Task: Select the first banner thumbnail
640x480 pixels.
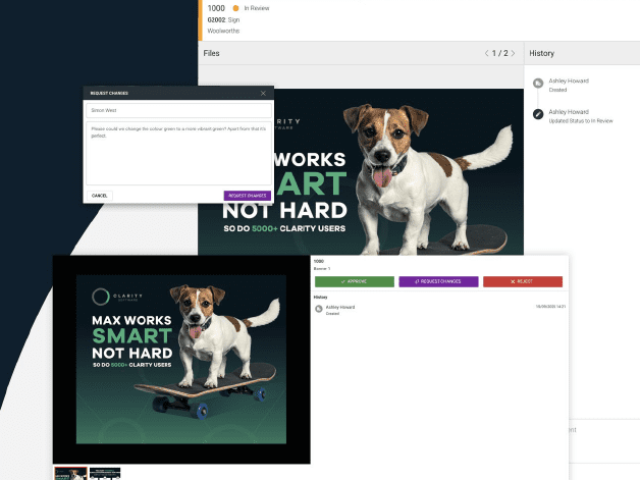Action: coord(71,473)
